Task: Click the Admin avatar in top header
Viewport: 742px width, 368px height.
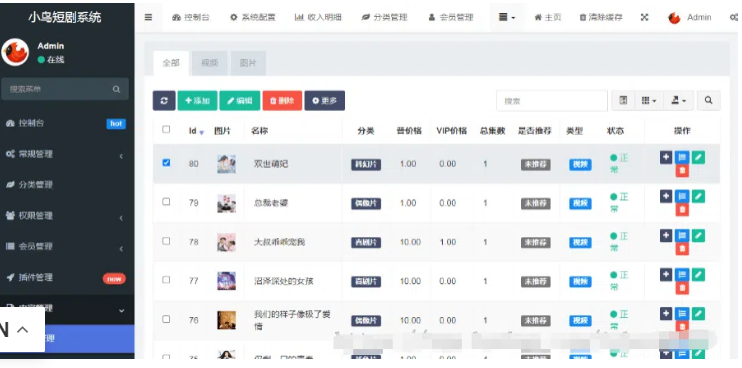Action: tap(674, 18)
